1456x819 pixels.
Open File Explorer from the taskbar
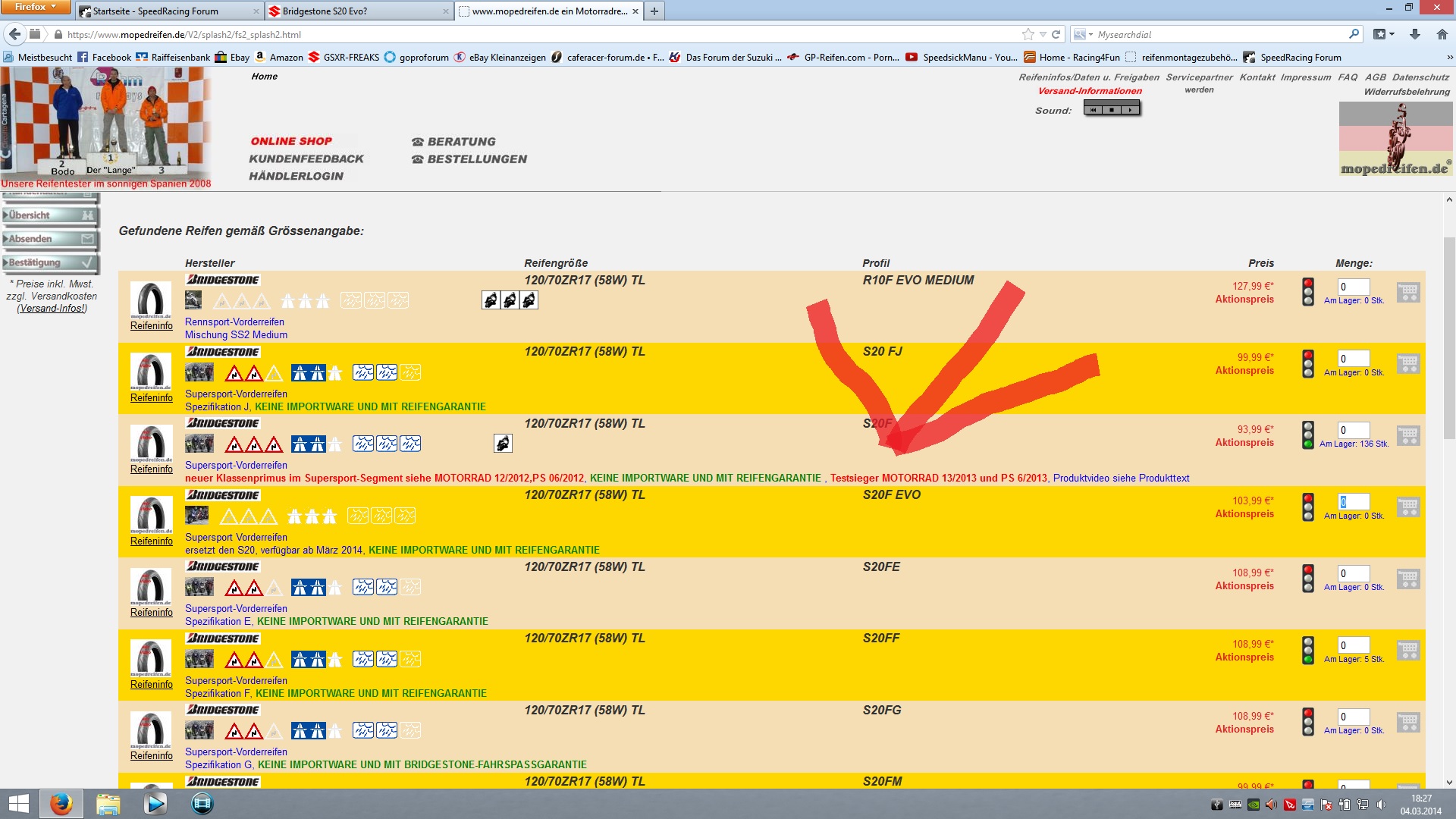(x=108, y=804)
